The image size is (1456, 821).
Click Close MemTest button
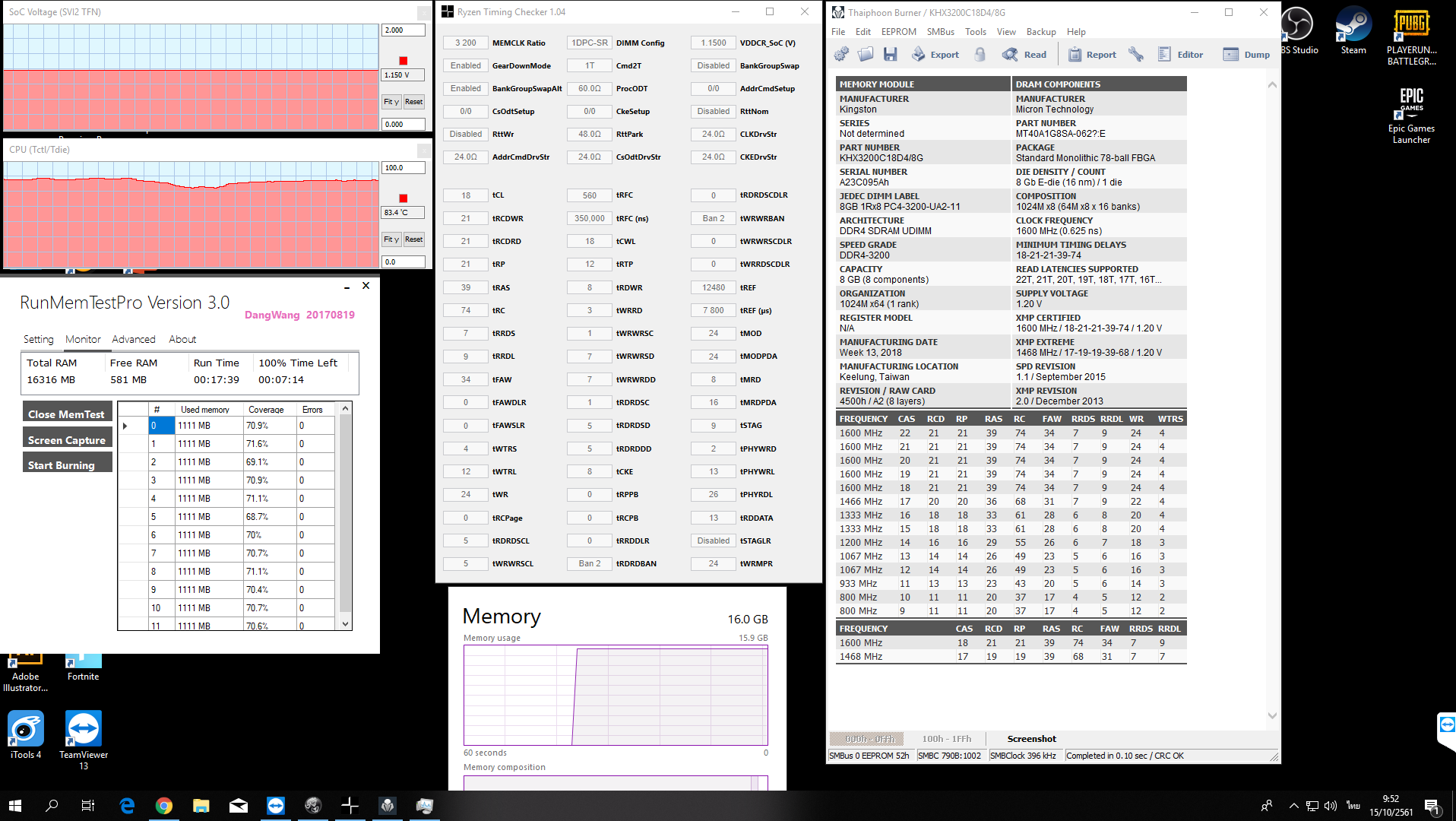coord(67,414)
